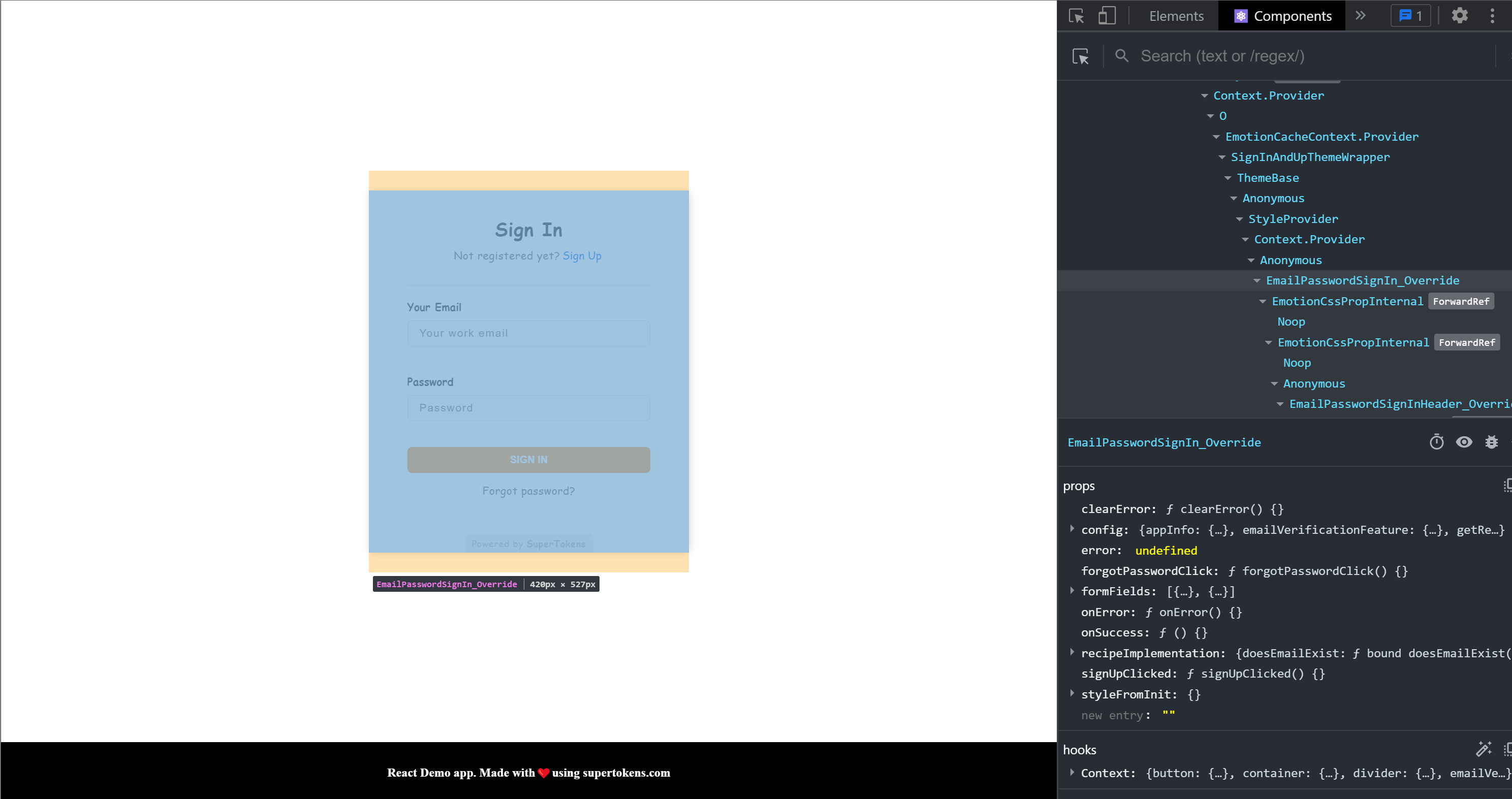Click the hooks section edit pencil icon

(1483, 749)
